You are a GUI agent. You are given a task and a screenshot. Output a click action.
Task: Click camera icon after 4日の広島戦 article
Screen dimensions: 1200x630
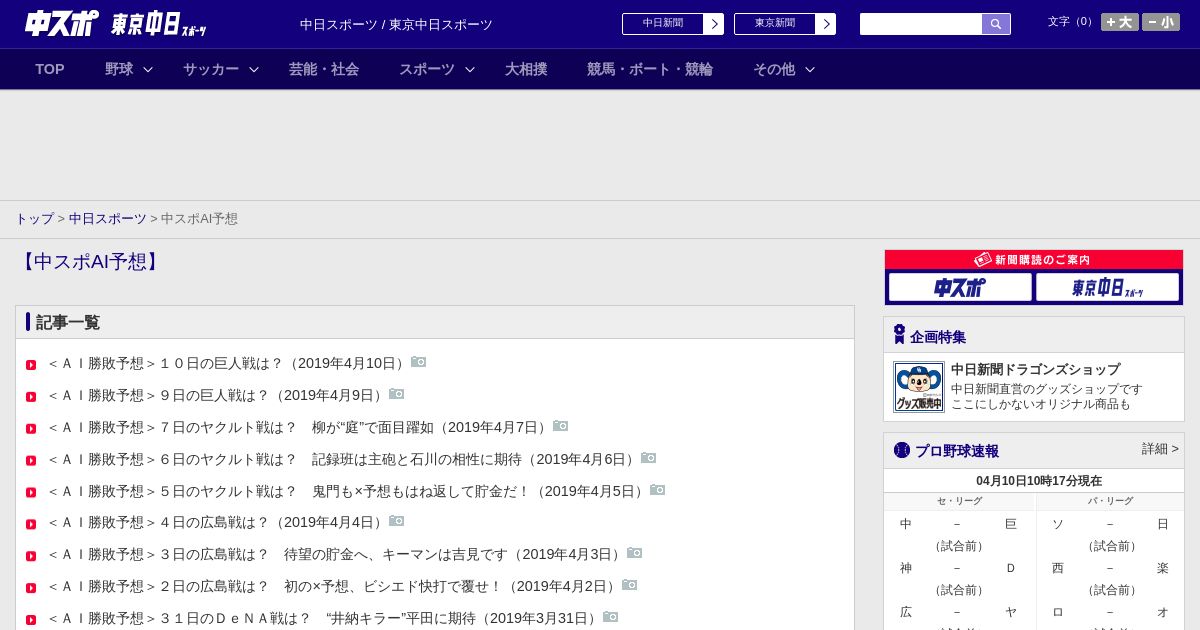pos(397,521)
